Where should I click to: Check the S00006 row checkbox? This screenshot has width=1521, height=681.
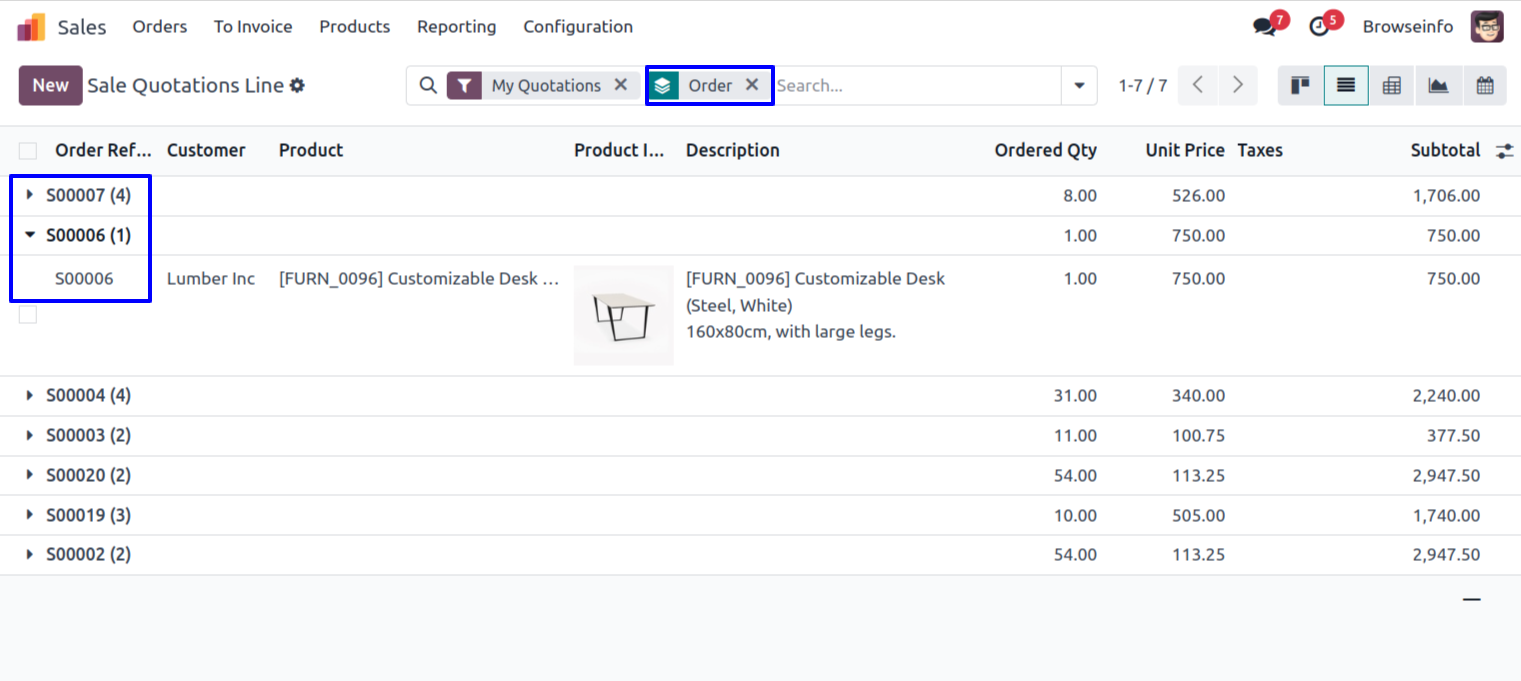pos(28,315)
